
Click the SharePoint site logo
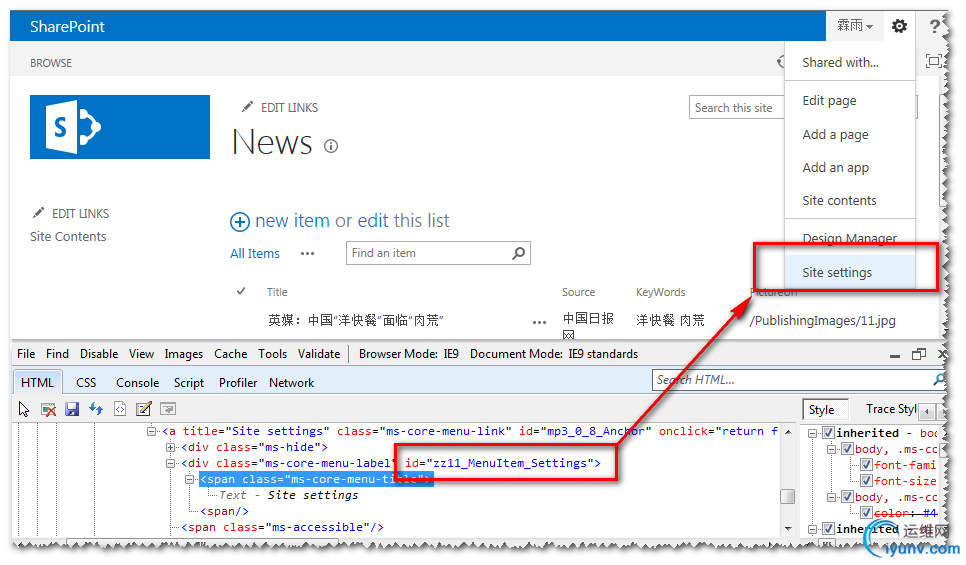click(x=120, y=127)
